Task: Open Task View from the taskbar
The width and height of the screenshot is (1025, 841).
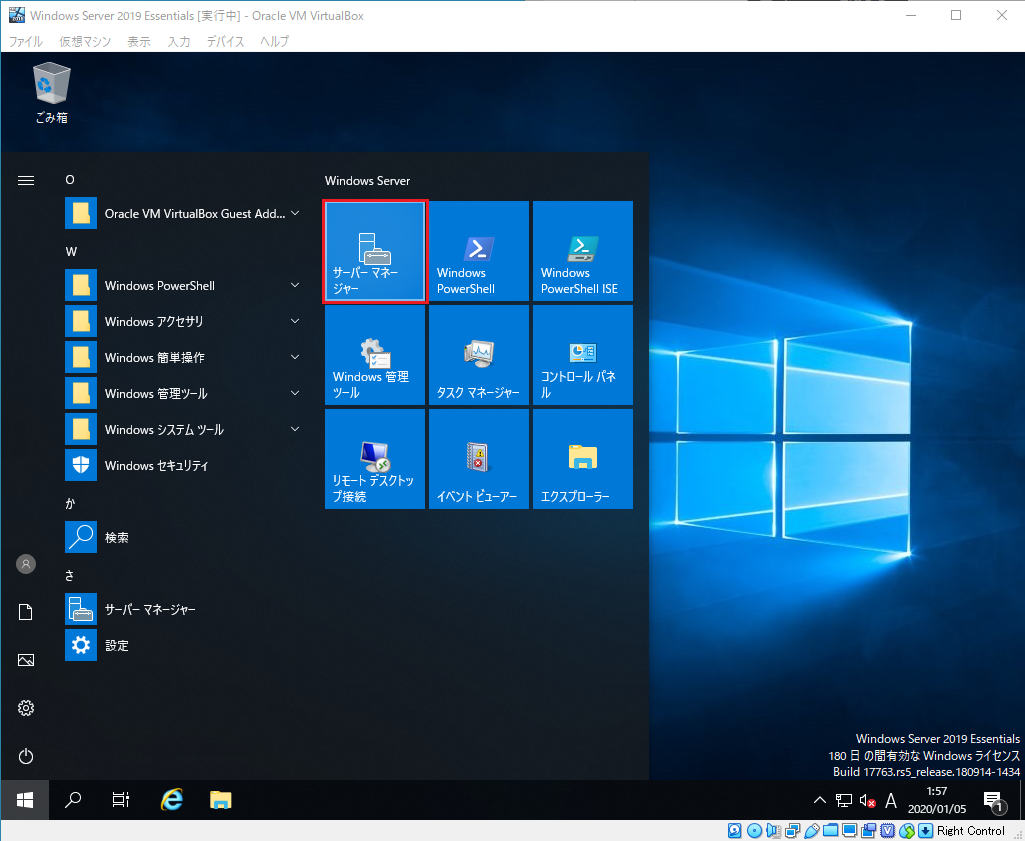Action: (x=121, y=799)
